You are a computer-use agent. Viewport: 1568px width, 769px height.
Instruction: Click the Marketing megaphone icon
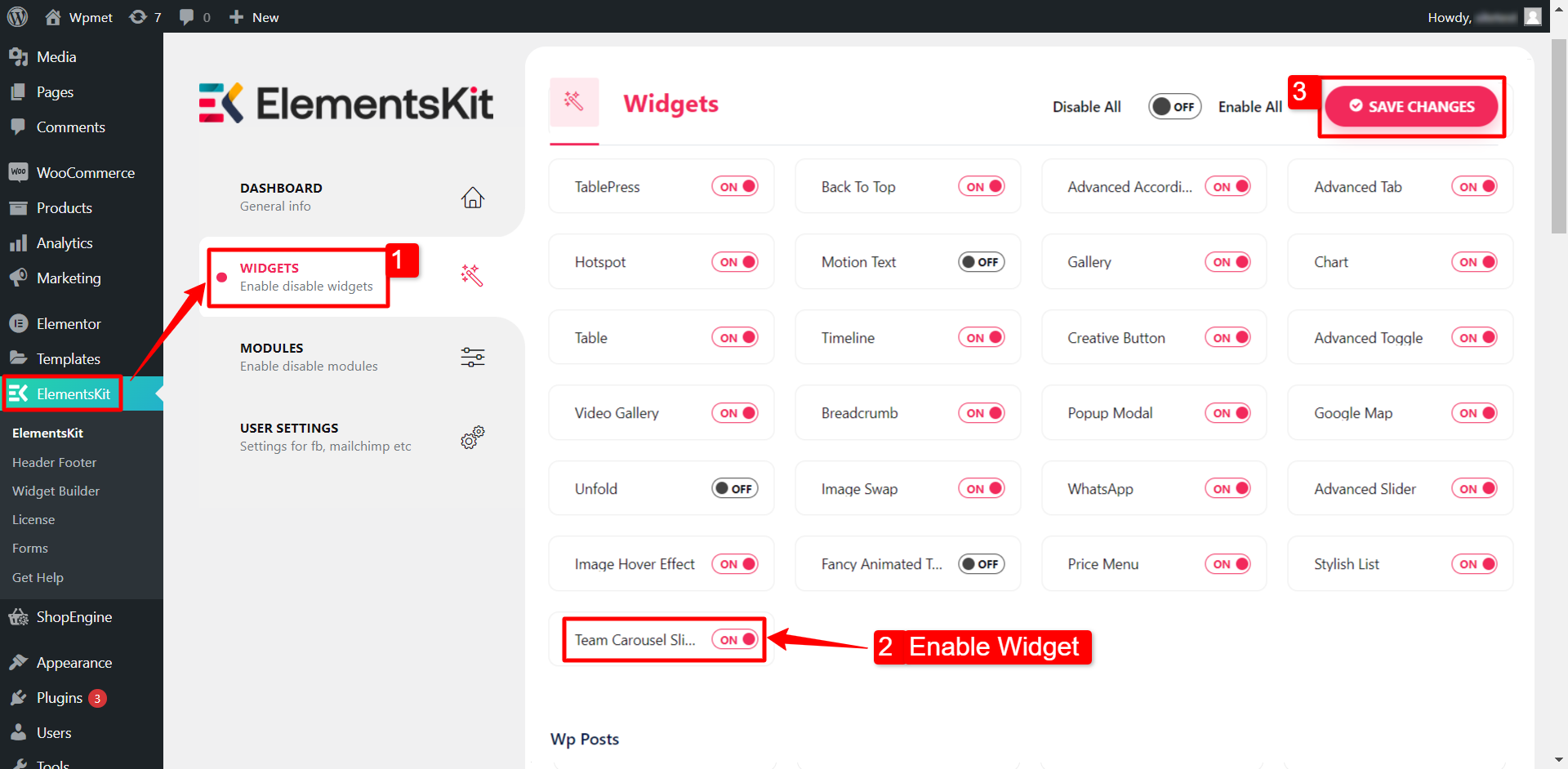[x=18, y=278]
